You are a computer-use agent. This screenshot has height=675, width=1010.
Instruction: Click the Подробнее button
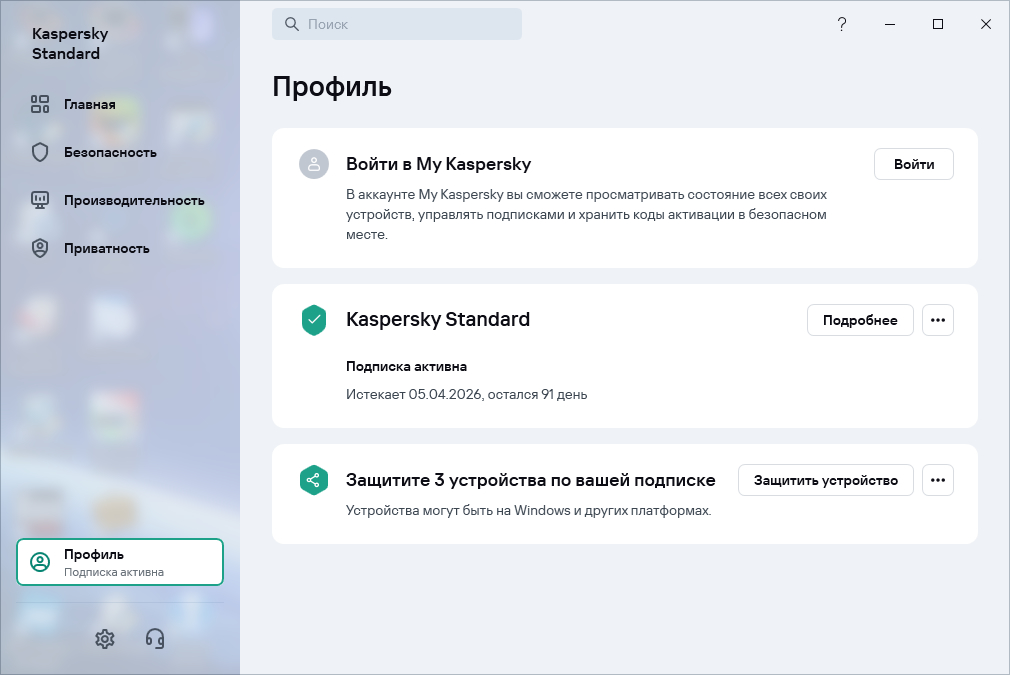[x=860, y=320]
